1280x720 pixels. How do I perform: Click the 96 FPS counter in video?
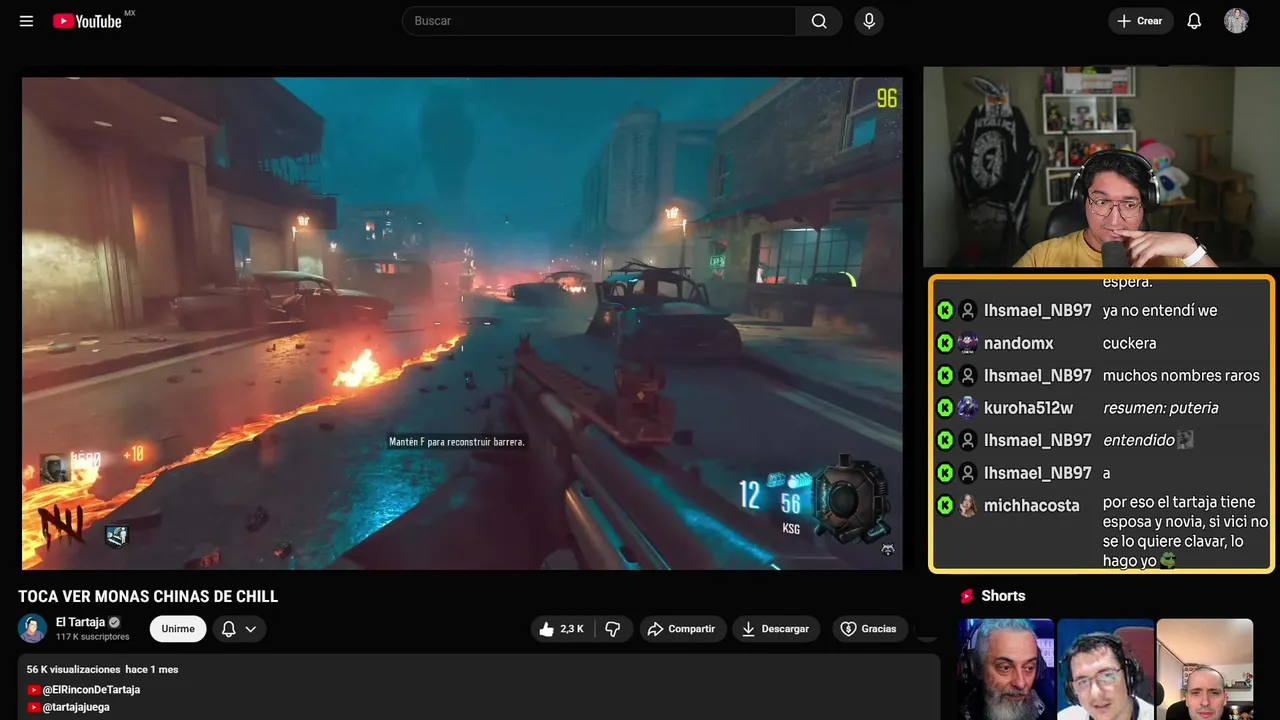point(886,98)
